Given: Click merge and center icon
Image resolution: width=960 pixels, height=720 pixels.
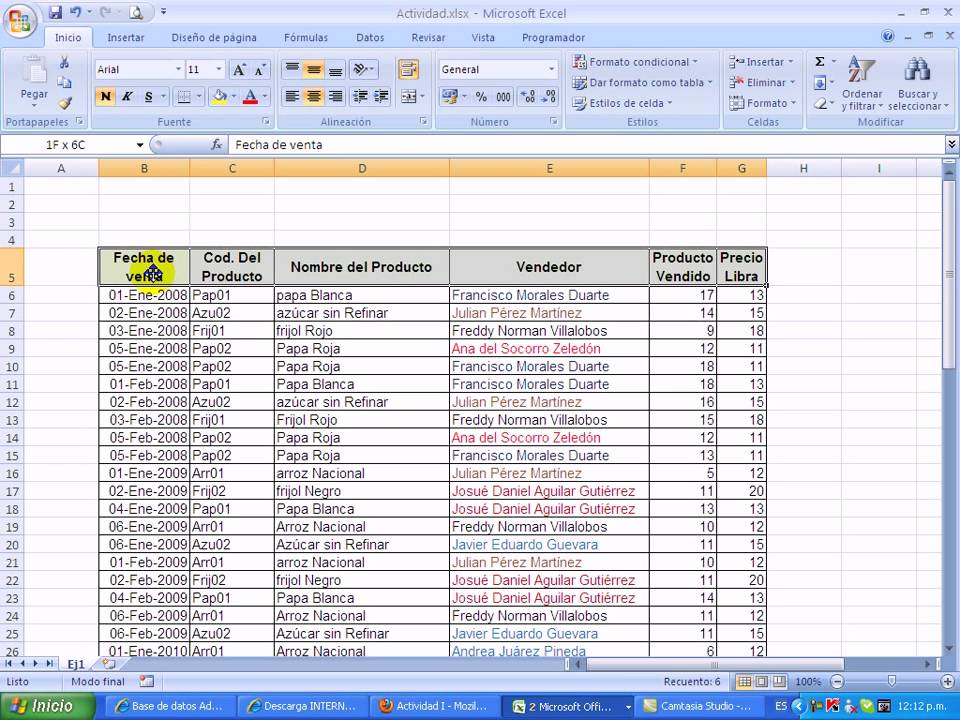Looking at the screenshot, I should point(408,96).
